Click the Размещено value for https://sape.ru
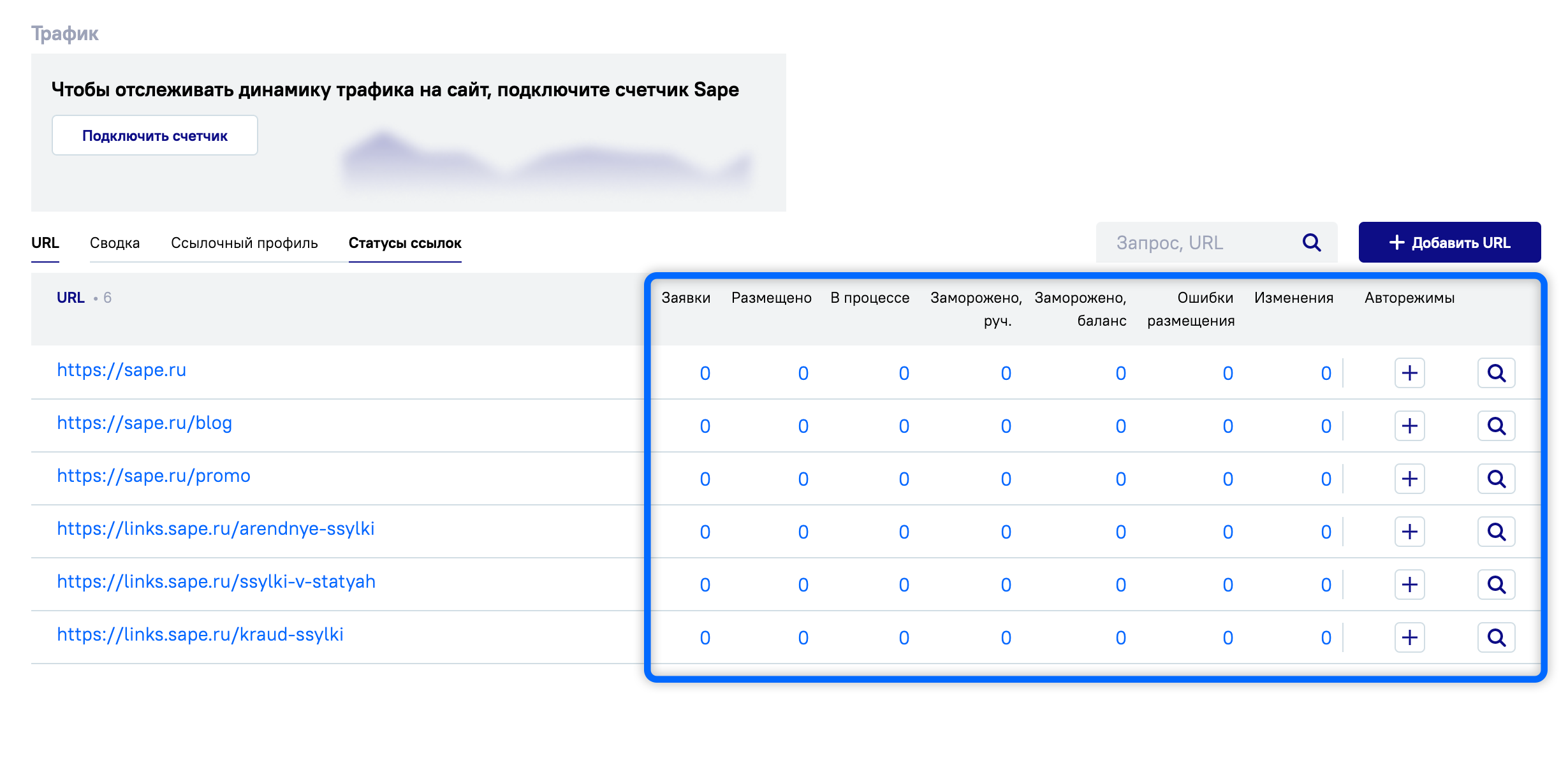 tap(803, 373)
